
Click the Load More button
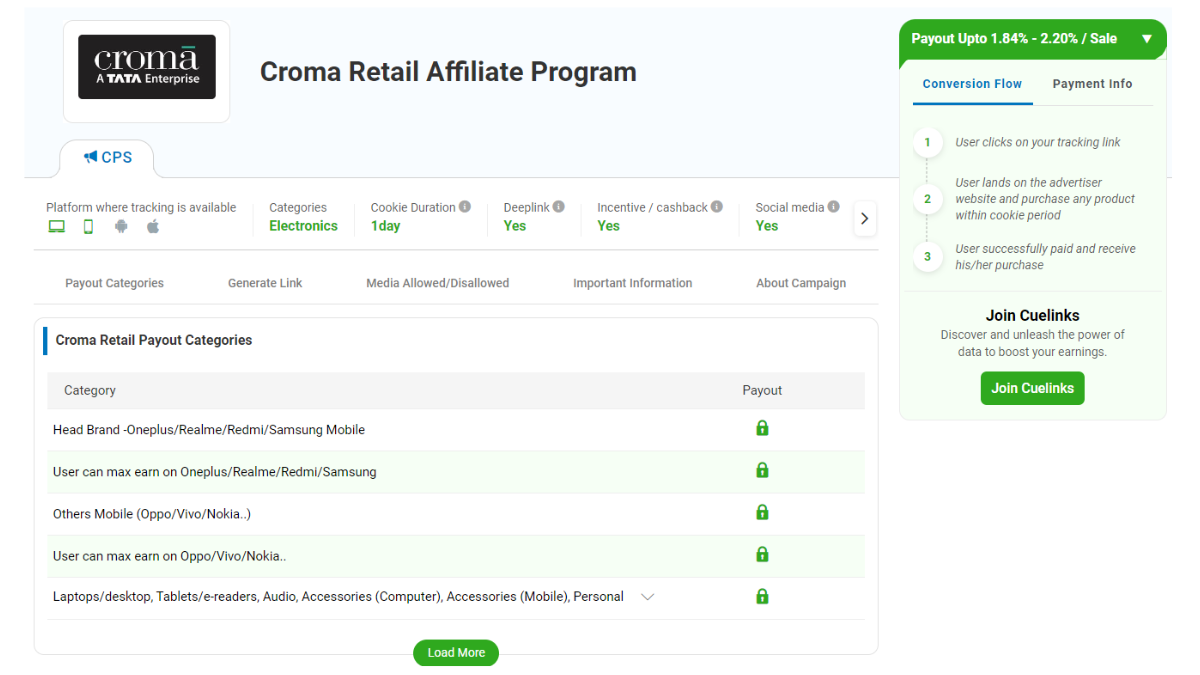pyautogui.click(x=455, y=652)
